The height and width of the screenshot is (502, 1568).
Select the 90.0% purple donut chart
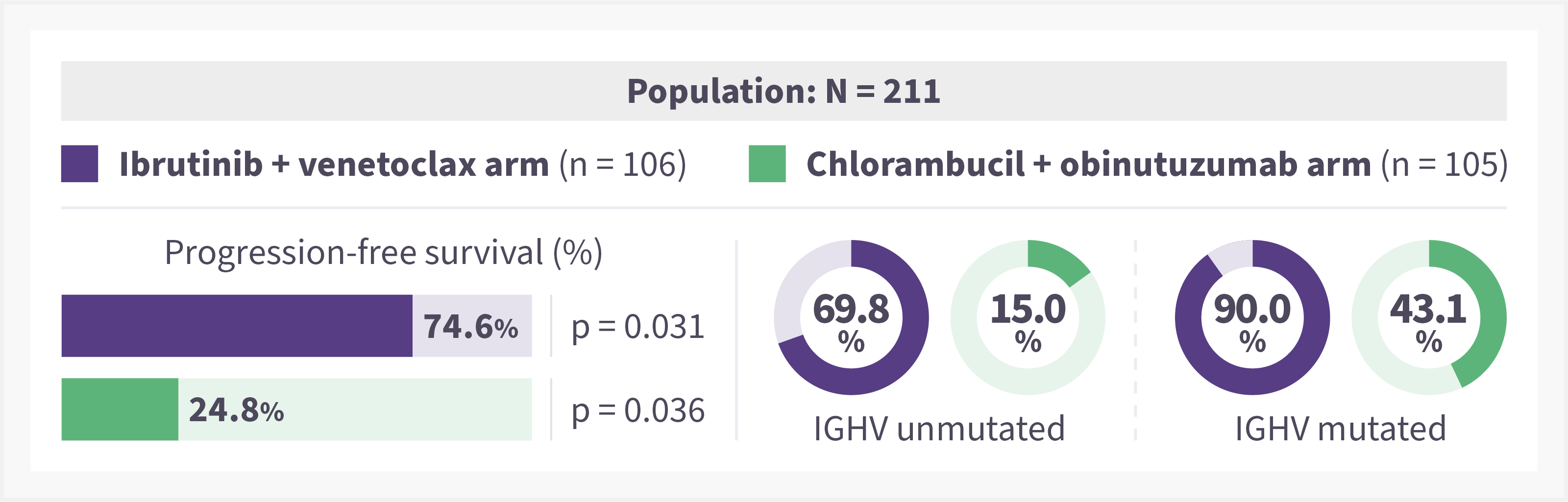tap(1252, 318)
